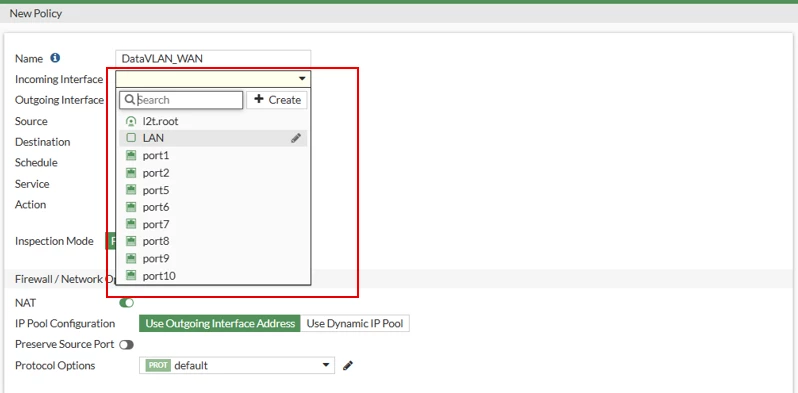Click the port7 interface icon

click(x=131, y=224)
